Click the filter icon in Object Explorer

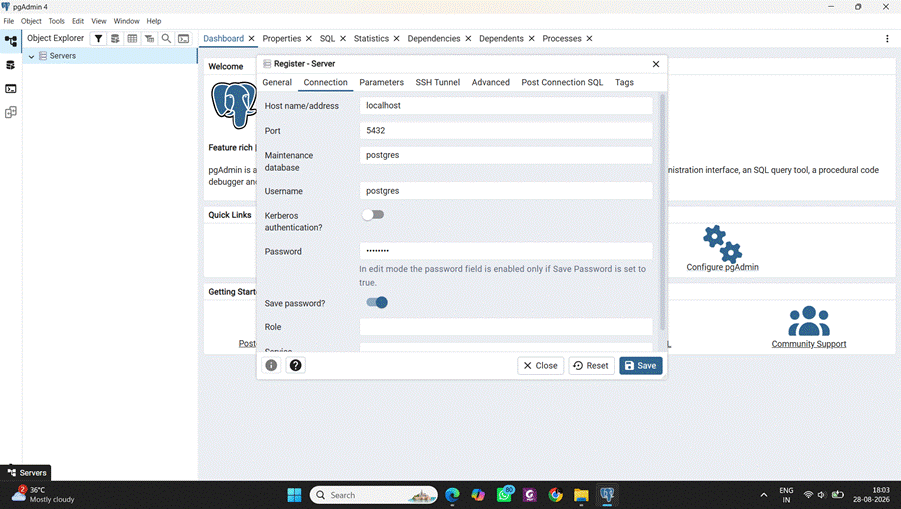coord(98,38)
